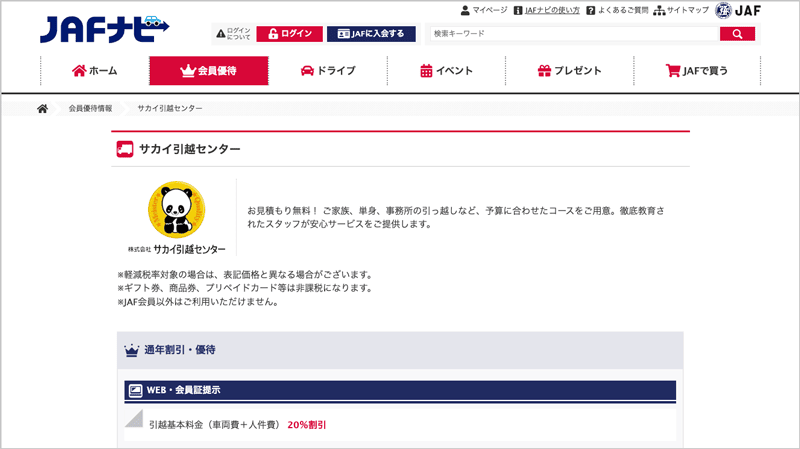Click the WEB・会員証提示 header text
Screen dimensions: 800x449
click(x=184, y=390)
